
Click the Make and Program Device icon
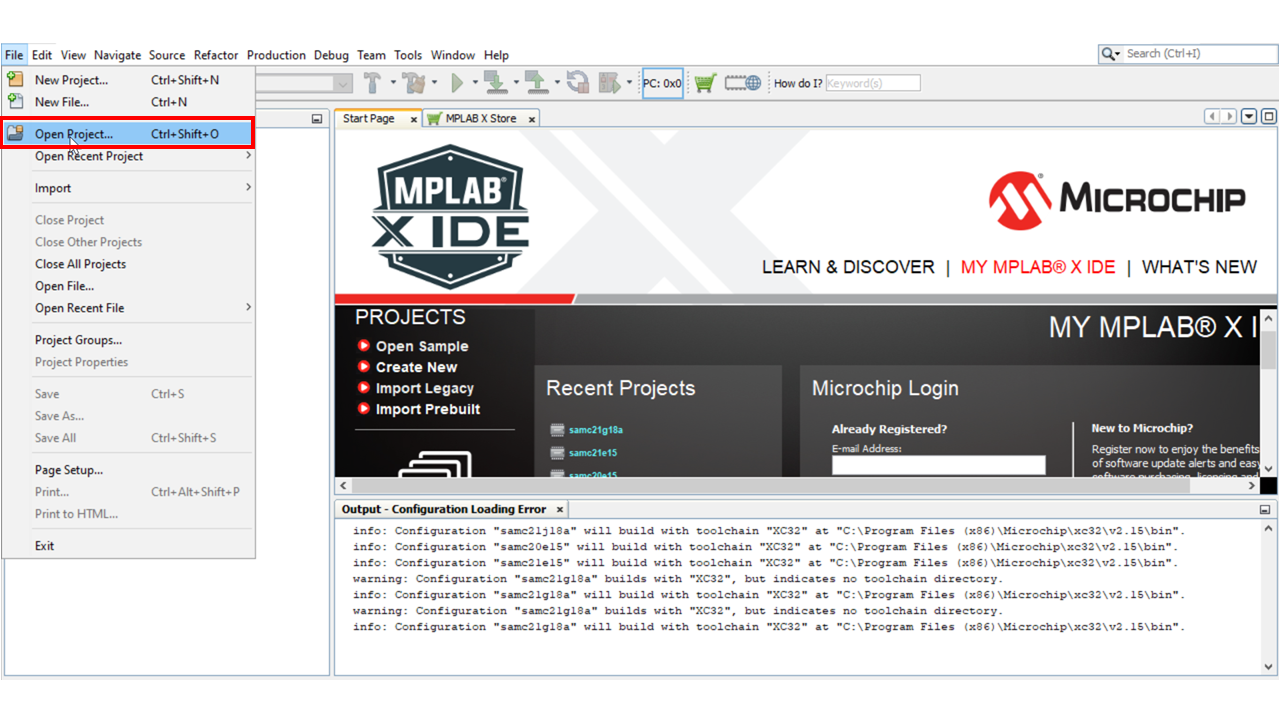pyautogui.click(x=494, y=83)
